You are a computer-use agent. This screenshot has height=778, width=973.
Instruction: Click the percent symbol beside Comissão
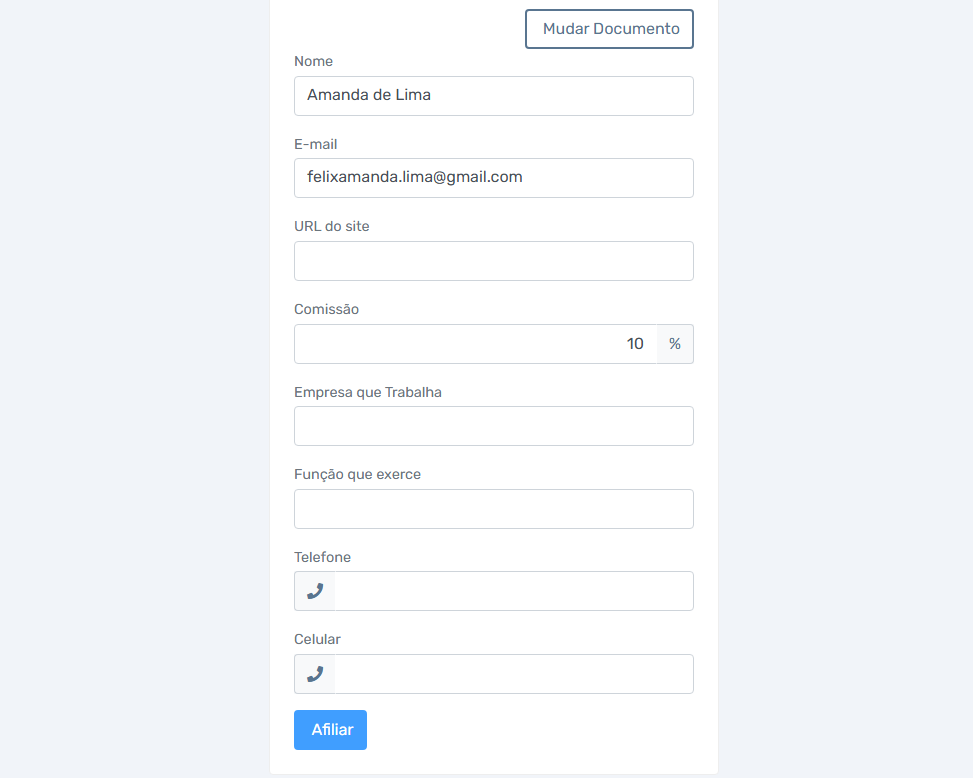[675, 344]
